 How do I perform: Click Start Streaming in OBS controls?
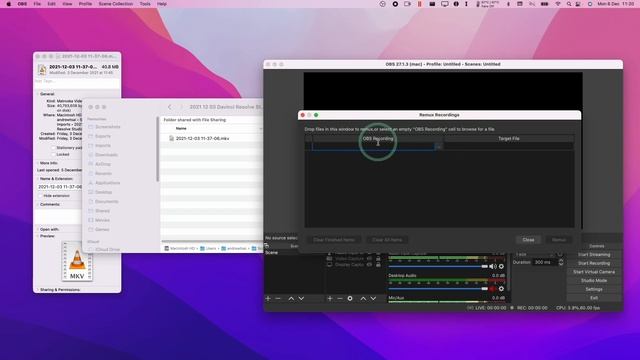[594, 255]
